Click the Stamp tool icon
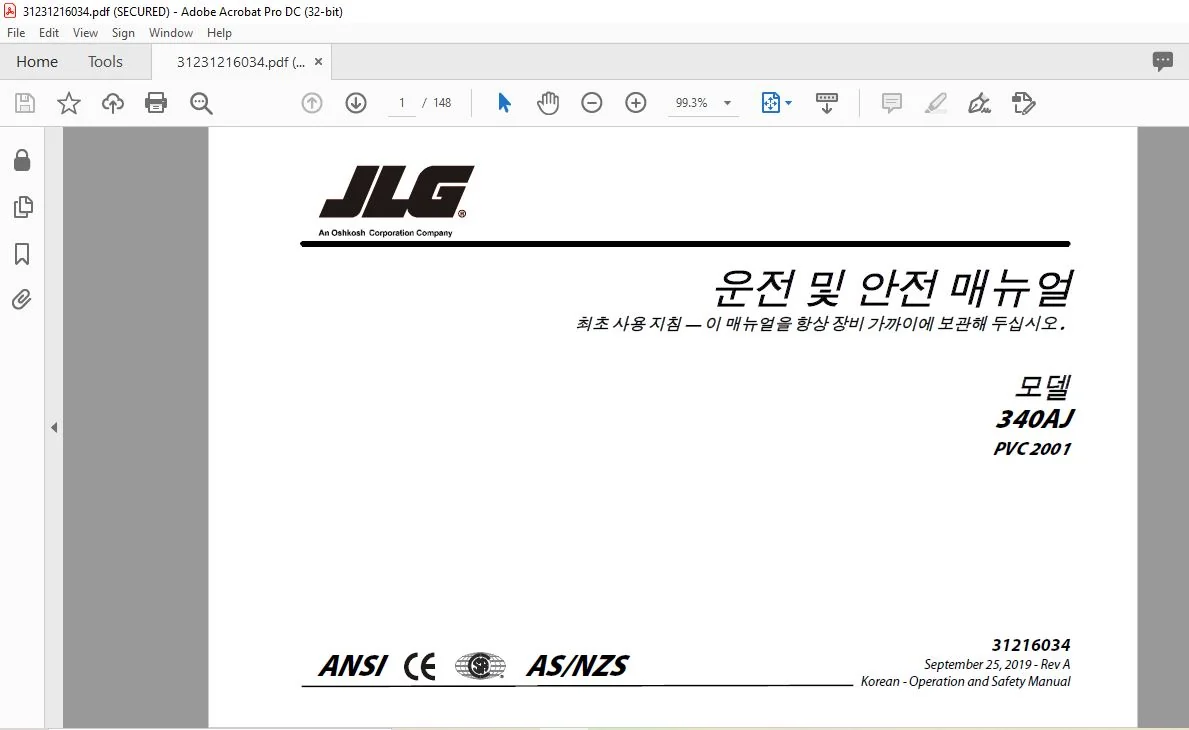Viewport: 1189px width, 730px height. click(x=1023, y=103)
